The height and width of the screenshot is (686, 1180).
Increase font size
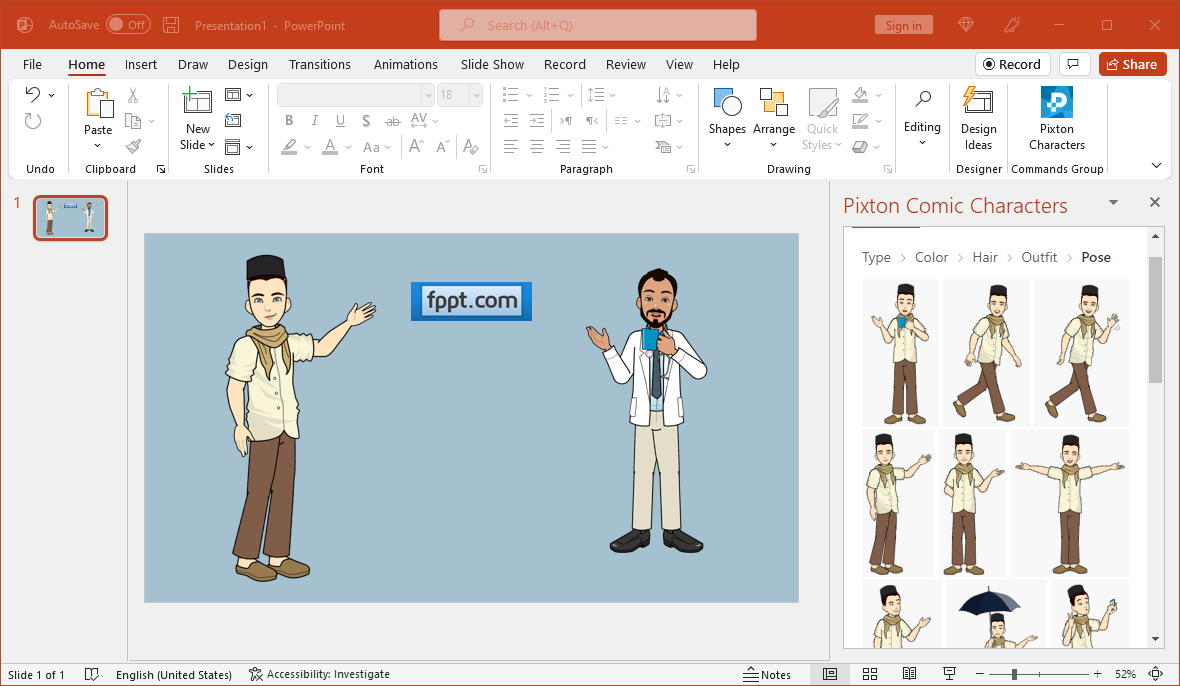point(416,146)
